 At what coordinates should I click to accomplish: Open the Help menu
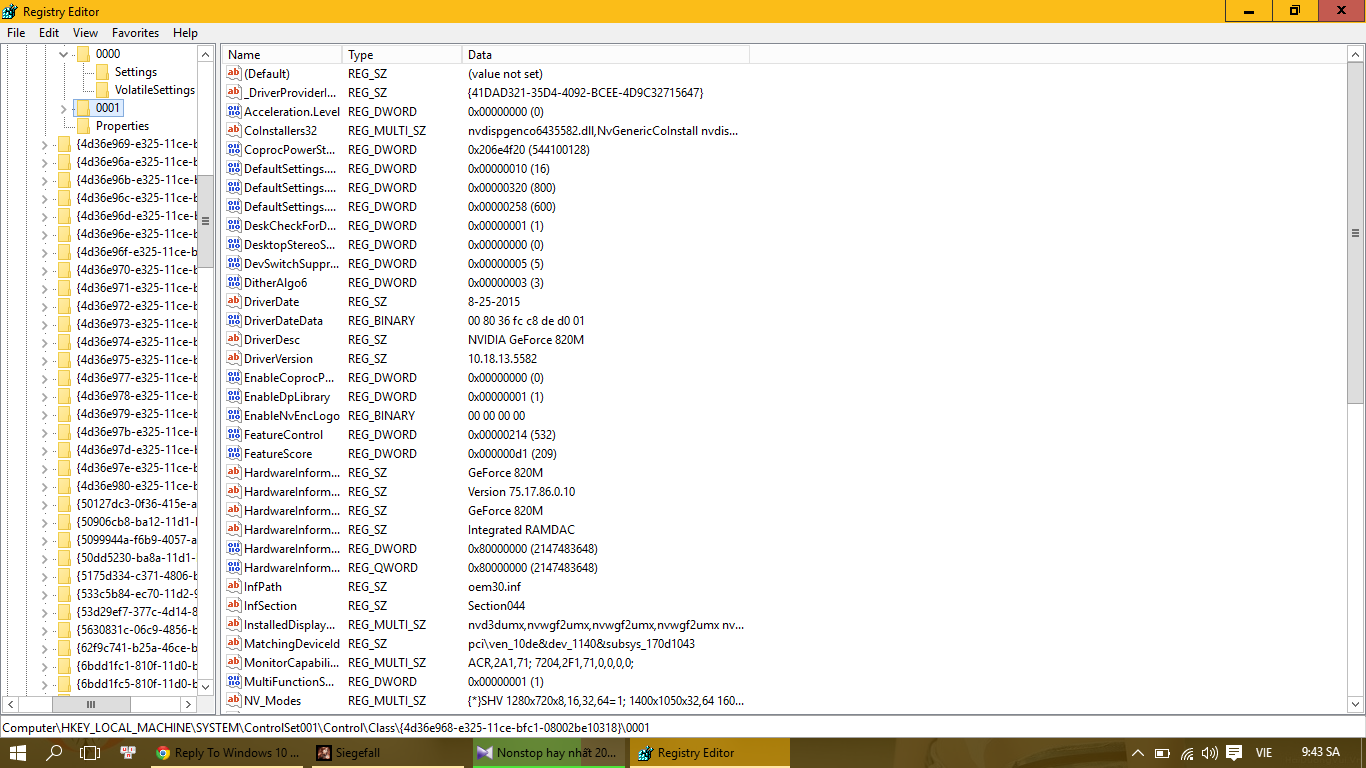[186, 33]
